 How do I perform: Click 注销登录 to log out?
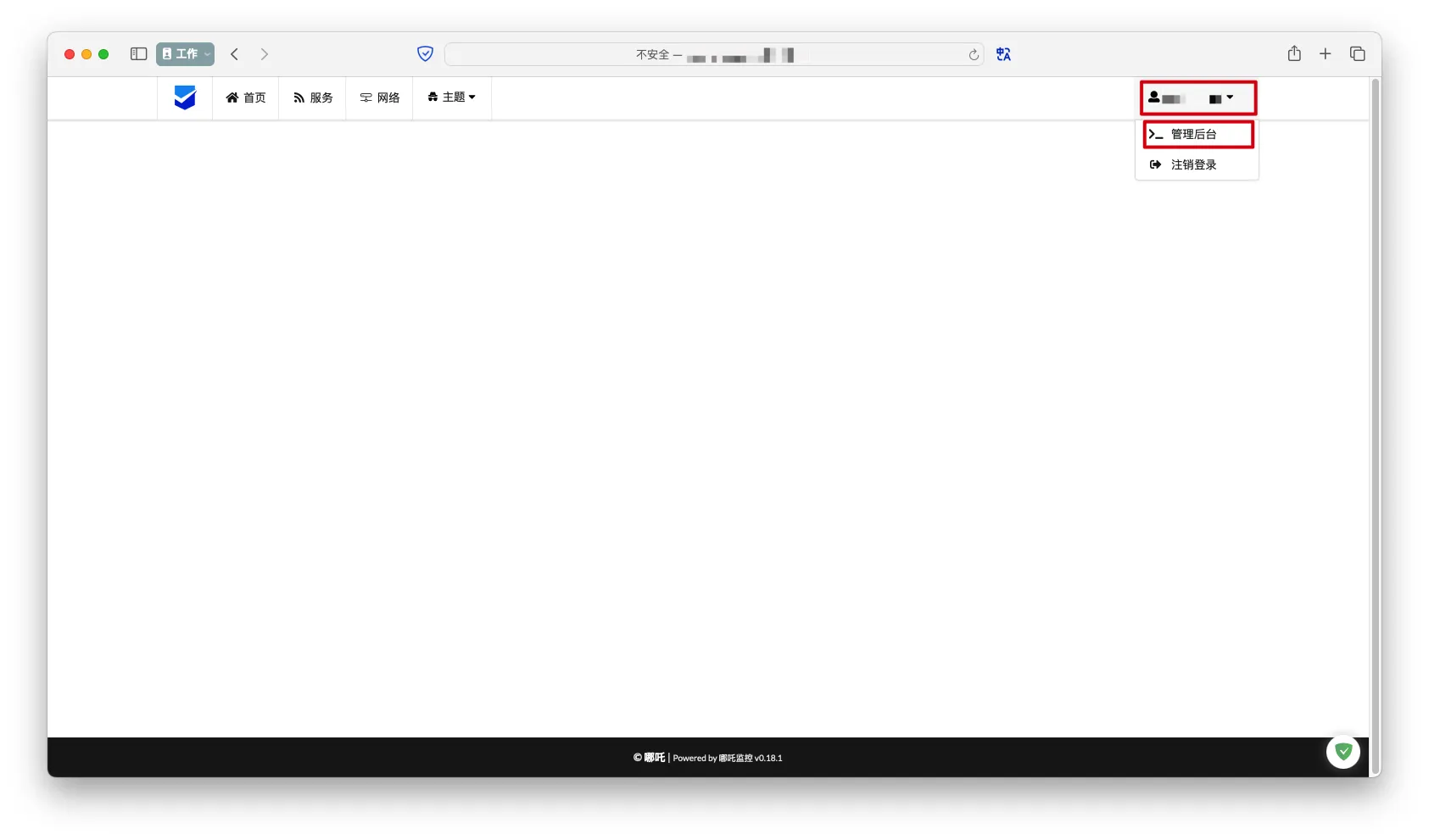[1193, 164]
